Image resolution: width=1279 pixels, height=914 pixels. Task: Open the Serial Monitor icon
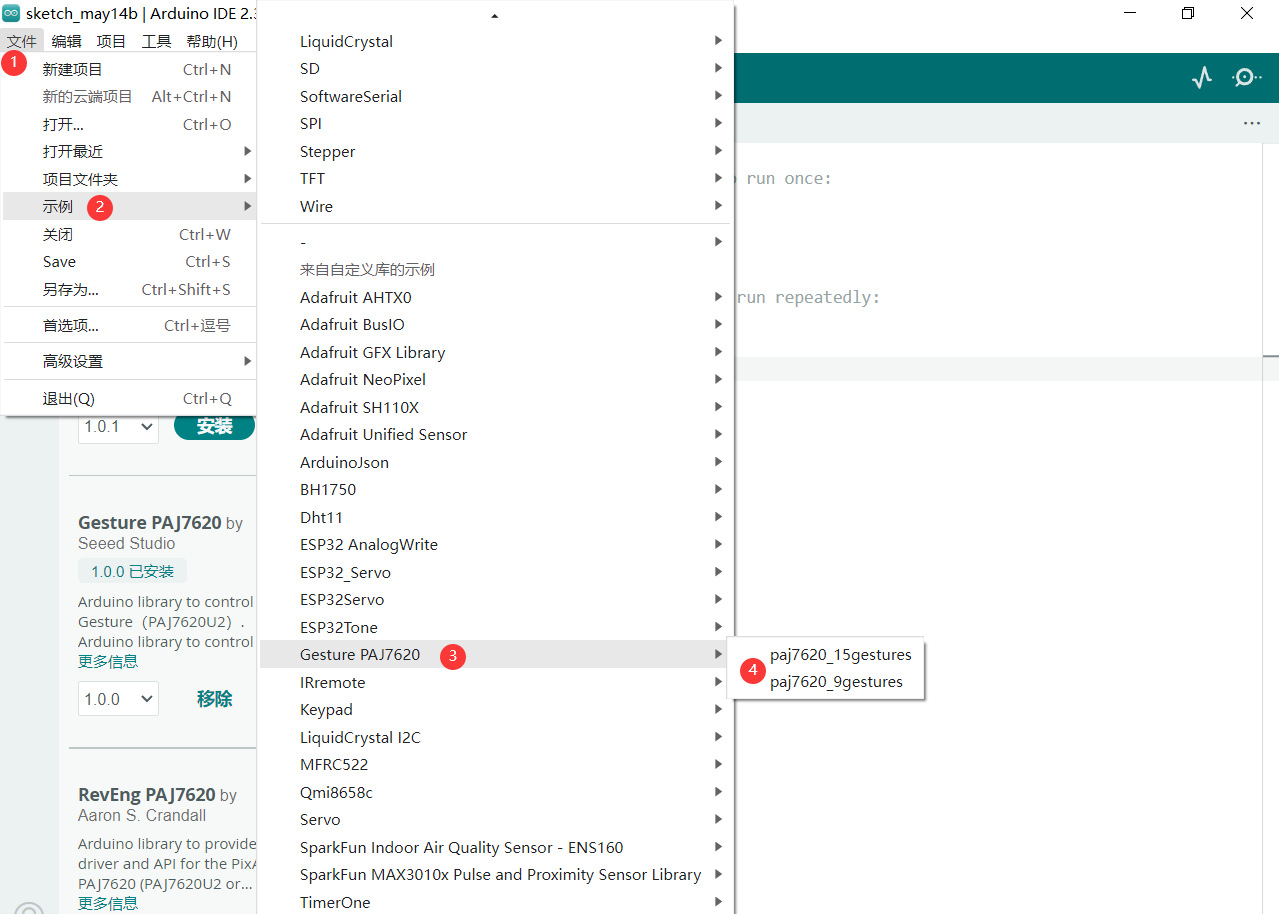1246,77
